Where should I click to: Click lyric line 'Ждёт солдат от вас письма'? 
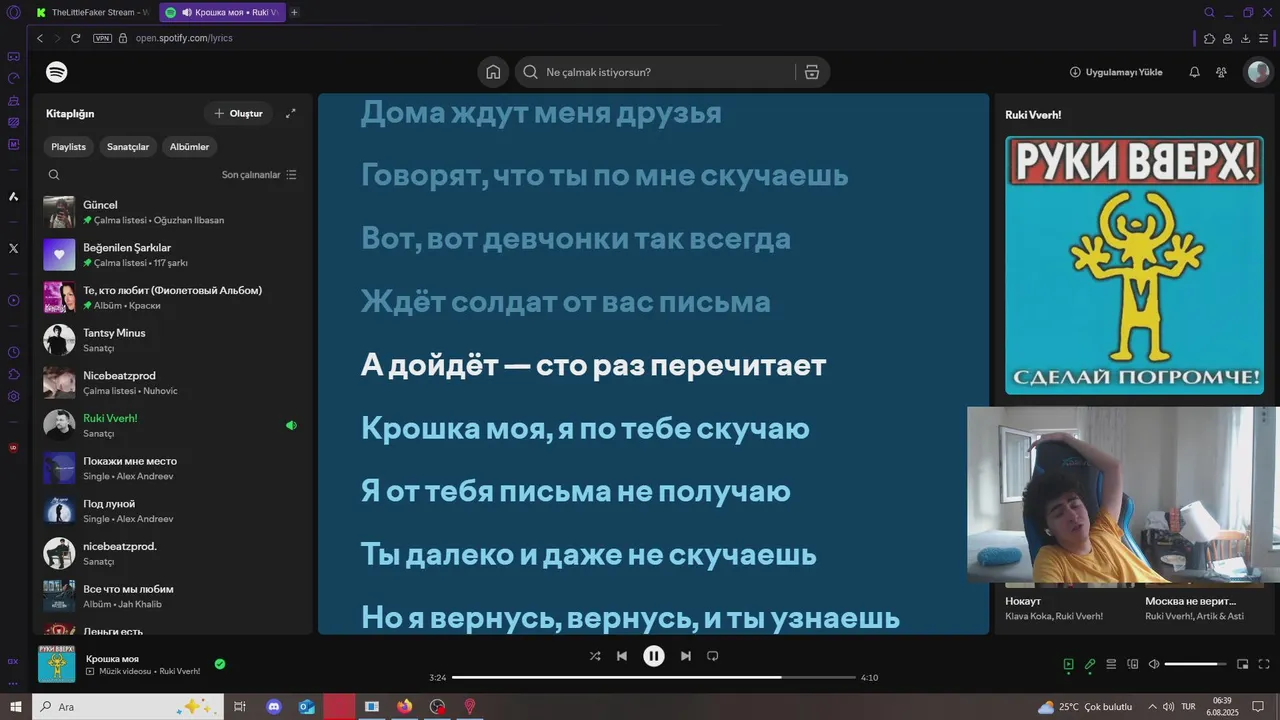pyautogui.click(x=565, y=302)
